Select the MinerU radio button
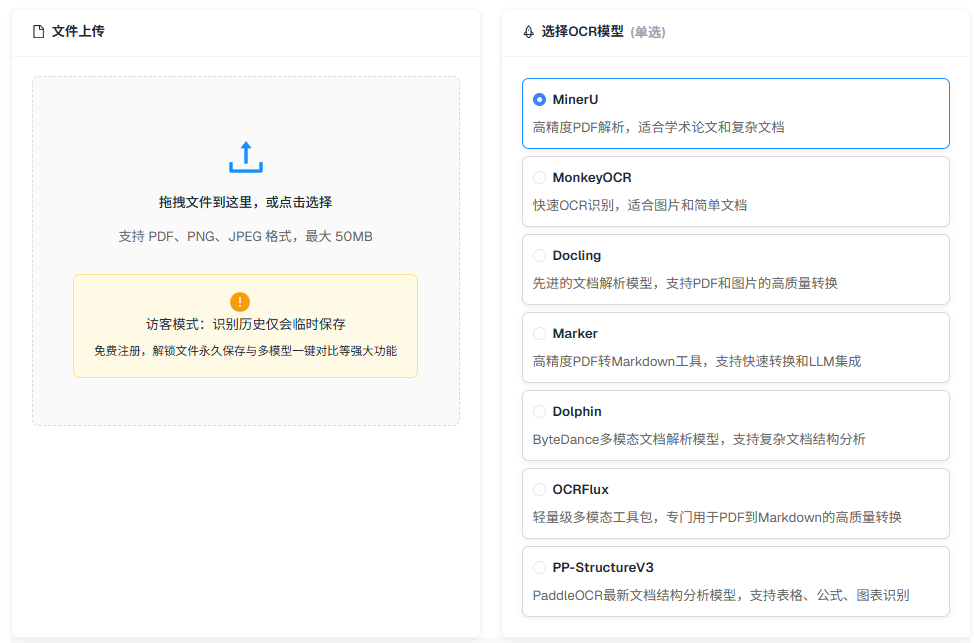974x643 pixels. coord(539,99)
